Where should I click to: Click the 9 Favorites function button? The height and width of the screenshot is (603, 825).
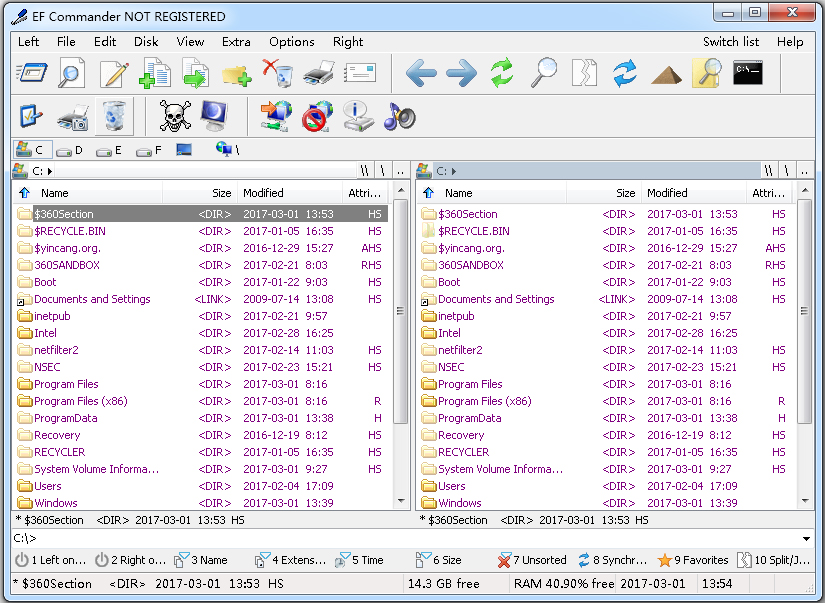click(x=693, y=560)
